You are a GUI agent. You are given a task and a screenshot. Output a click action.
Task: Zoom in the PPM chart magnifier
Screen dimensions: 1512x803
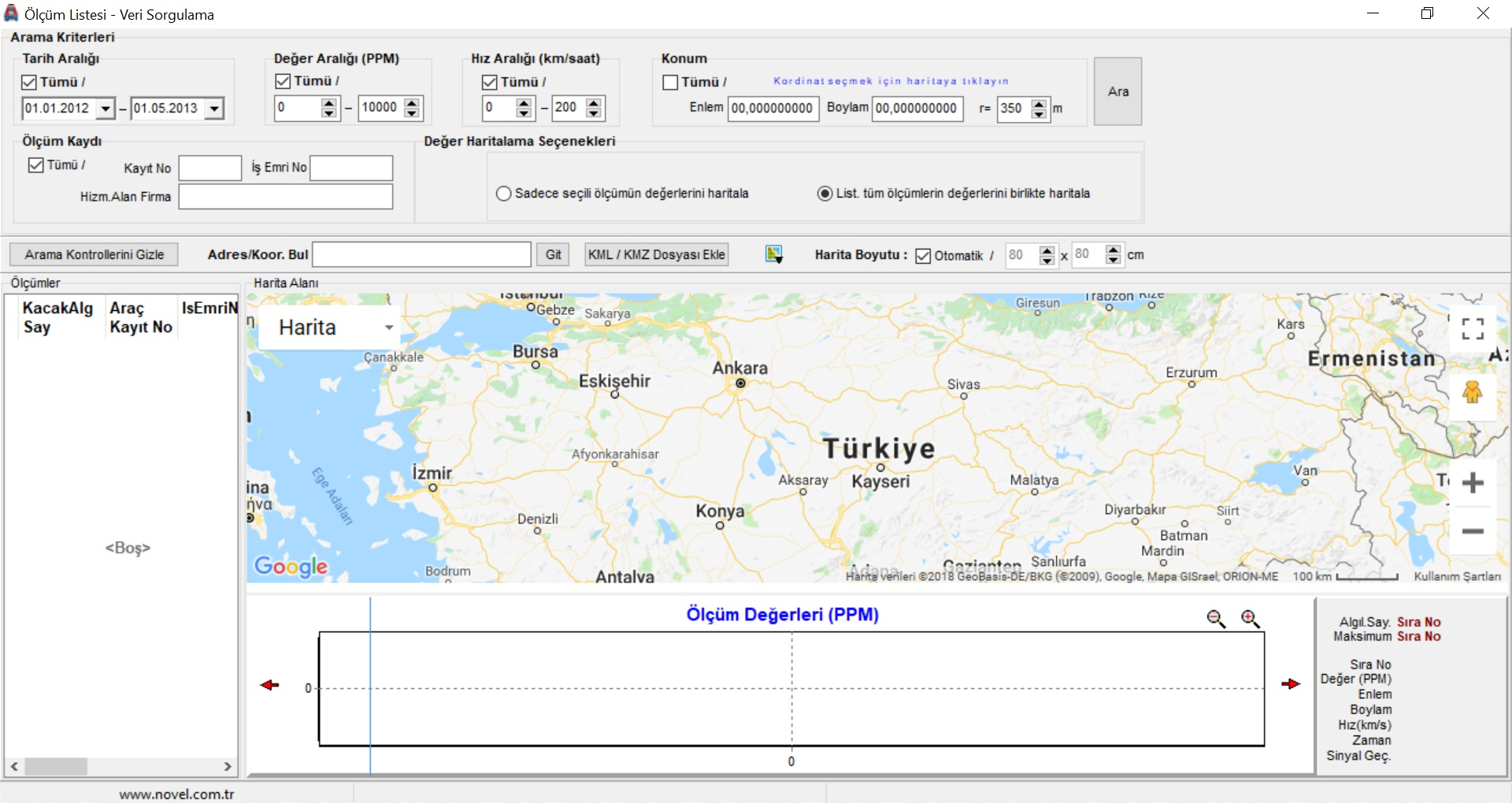[1251, 619]
